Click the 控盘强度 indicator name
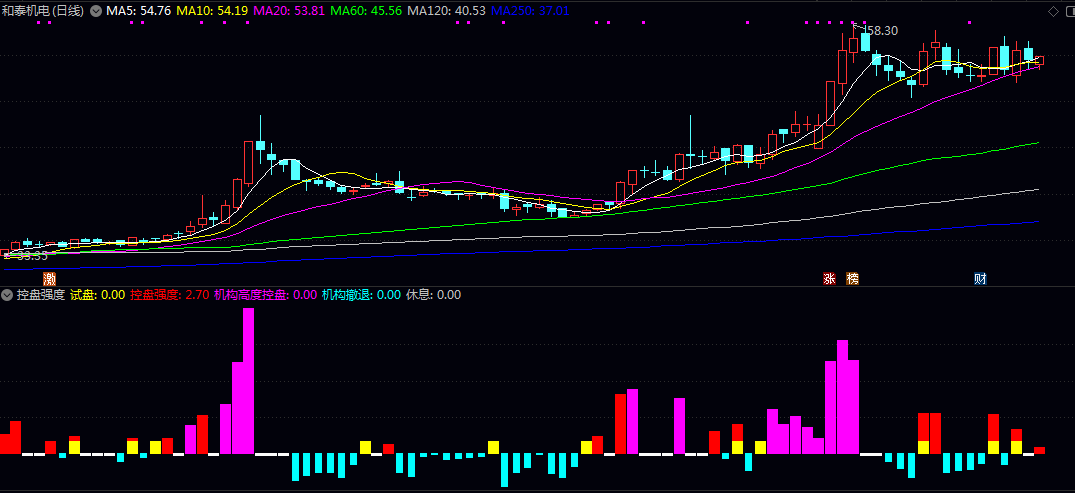 [41, 296]
